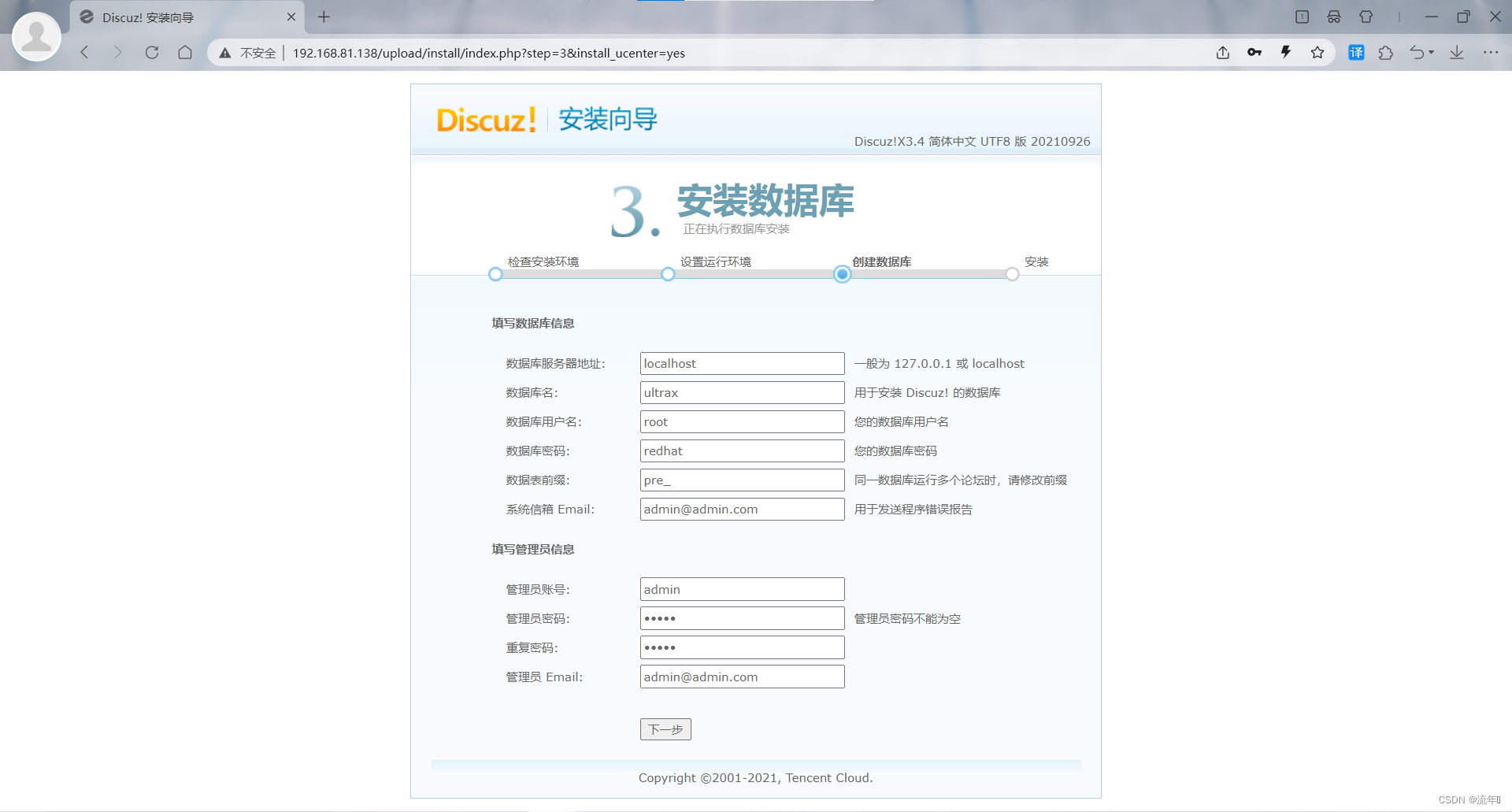
Task: Click the 数据库名 field containing ultrax
Action: point(742,393)
